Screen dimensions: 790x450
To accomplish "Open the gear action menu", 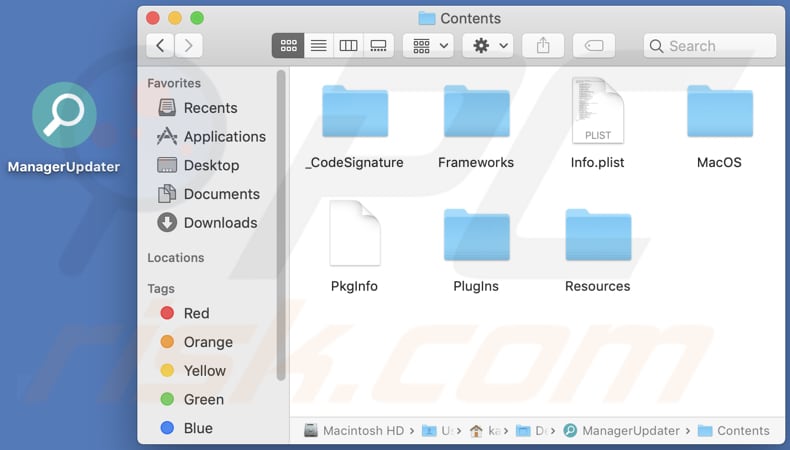I will (488, 46).
